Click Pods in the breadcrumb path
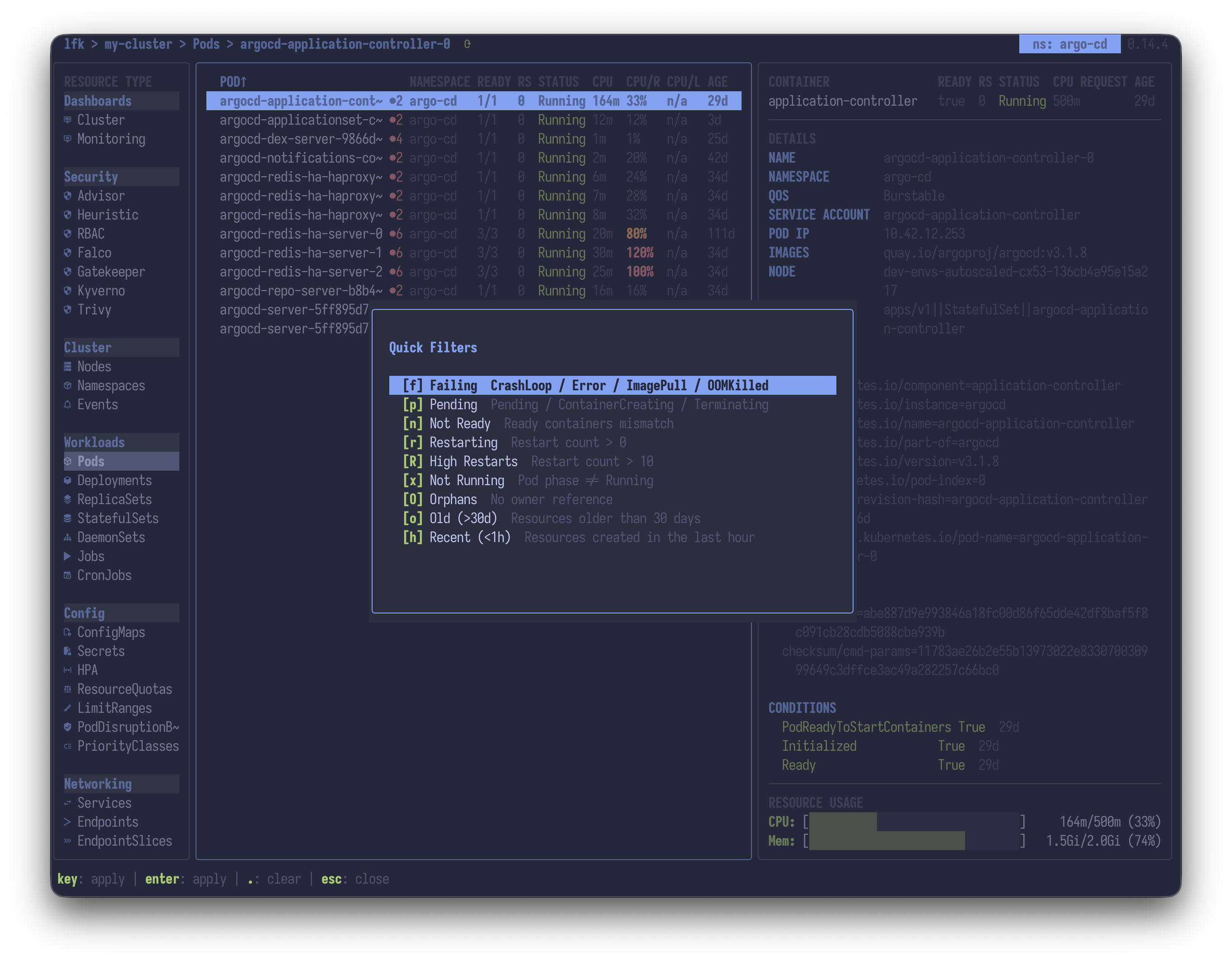Image resolution: width=1232 pixels, height=964 pixels. pyautogui.click(x=206, y=44)
